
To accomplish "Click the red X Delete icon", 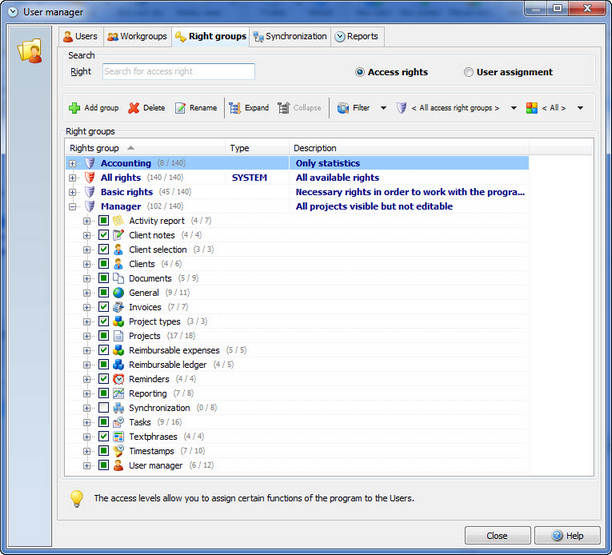I will [x=133, y=108].
